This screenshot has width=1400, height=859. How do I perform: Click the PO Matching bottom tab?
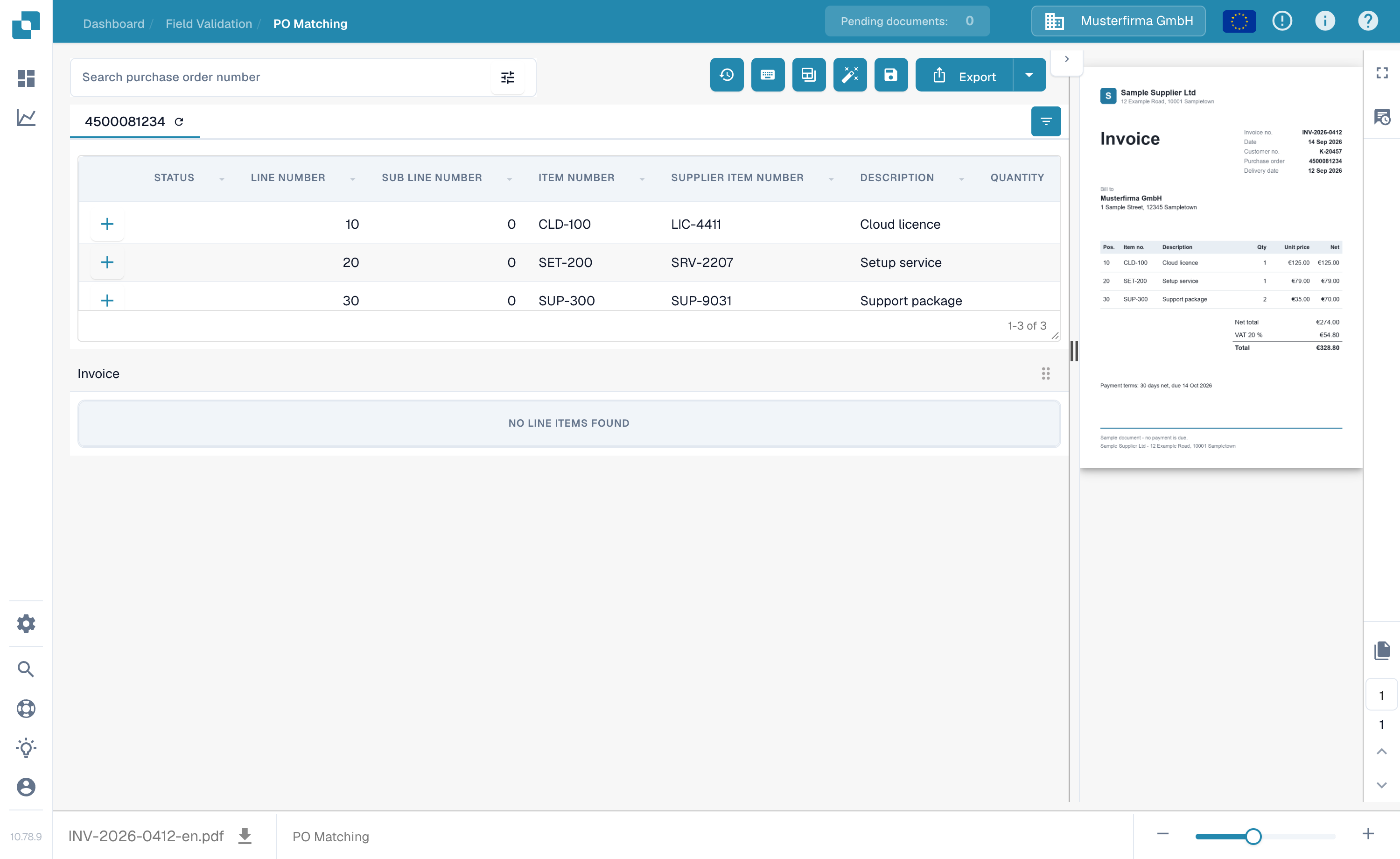331,836
